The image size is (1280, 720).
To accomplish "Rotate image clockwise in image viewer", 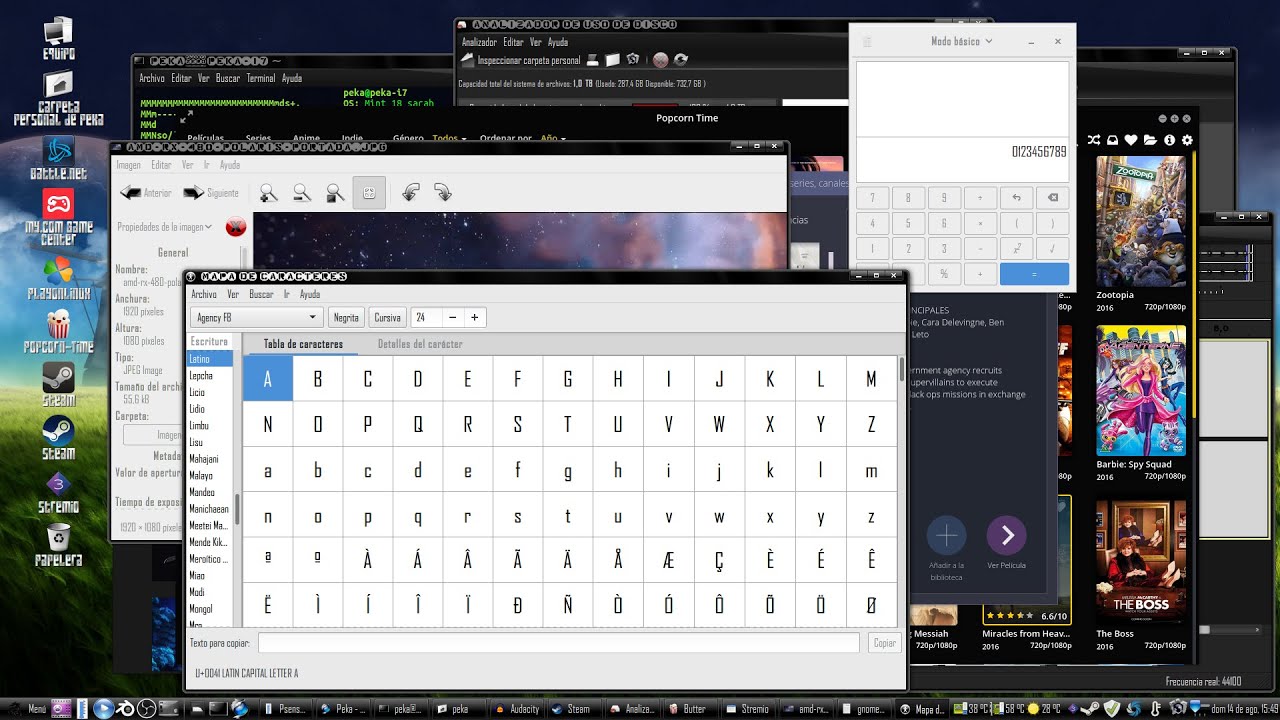I will click(442, 193).
